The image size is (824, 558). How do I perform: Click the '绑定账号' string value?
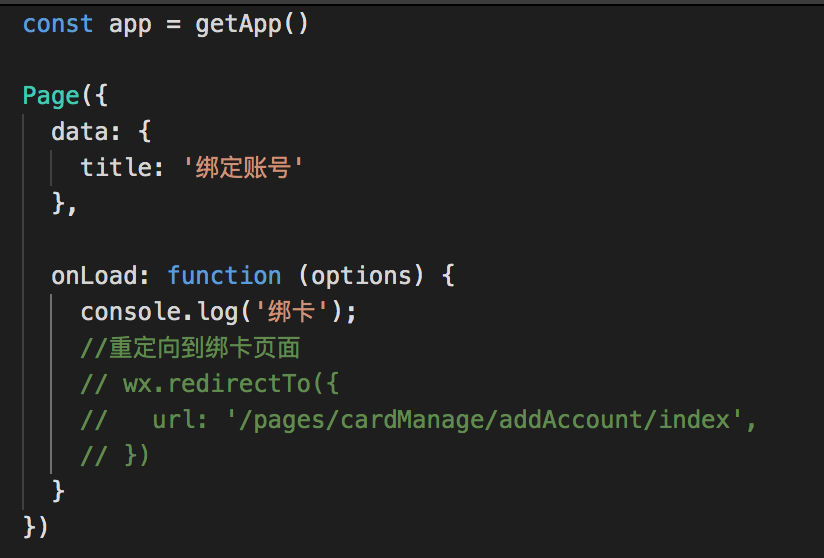(243, 168)
